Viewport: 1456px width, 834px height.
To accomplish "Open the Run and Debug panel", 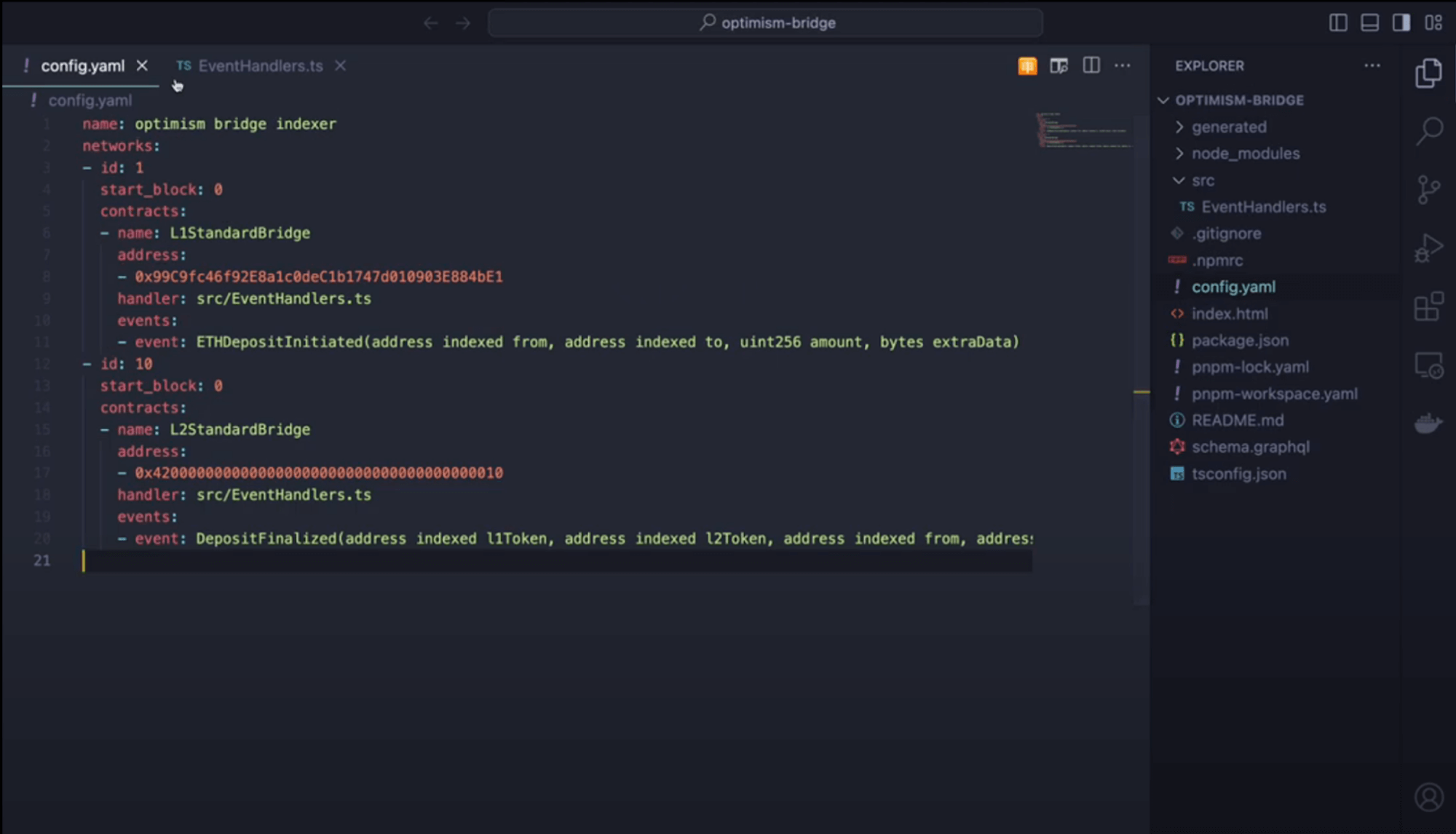I will pos(1429,247).
